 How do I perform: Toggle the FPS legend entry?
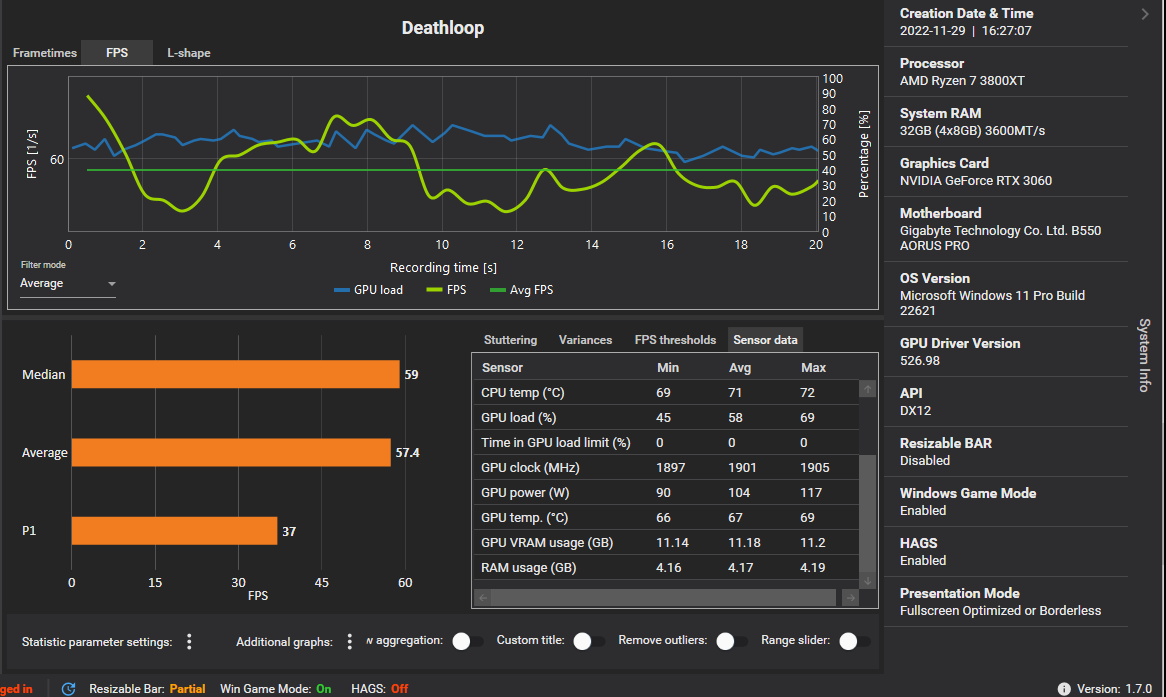446,290
